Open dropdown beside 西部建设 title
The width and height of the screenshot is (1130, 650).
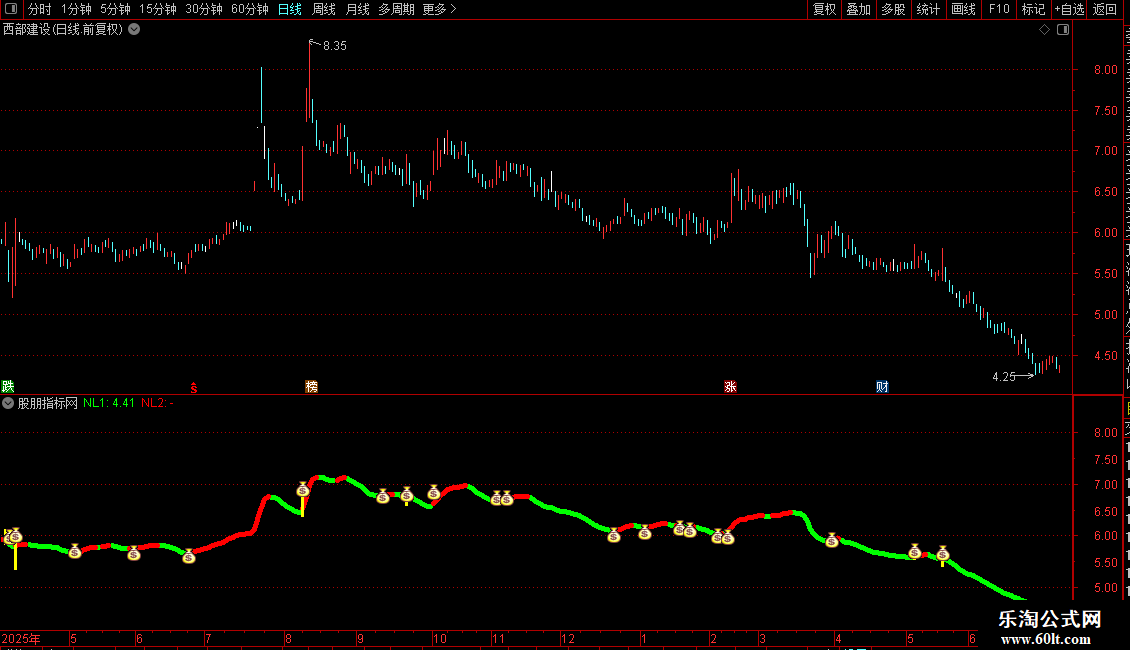coord(134,30)
